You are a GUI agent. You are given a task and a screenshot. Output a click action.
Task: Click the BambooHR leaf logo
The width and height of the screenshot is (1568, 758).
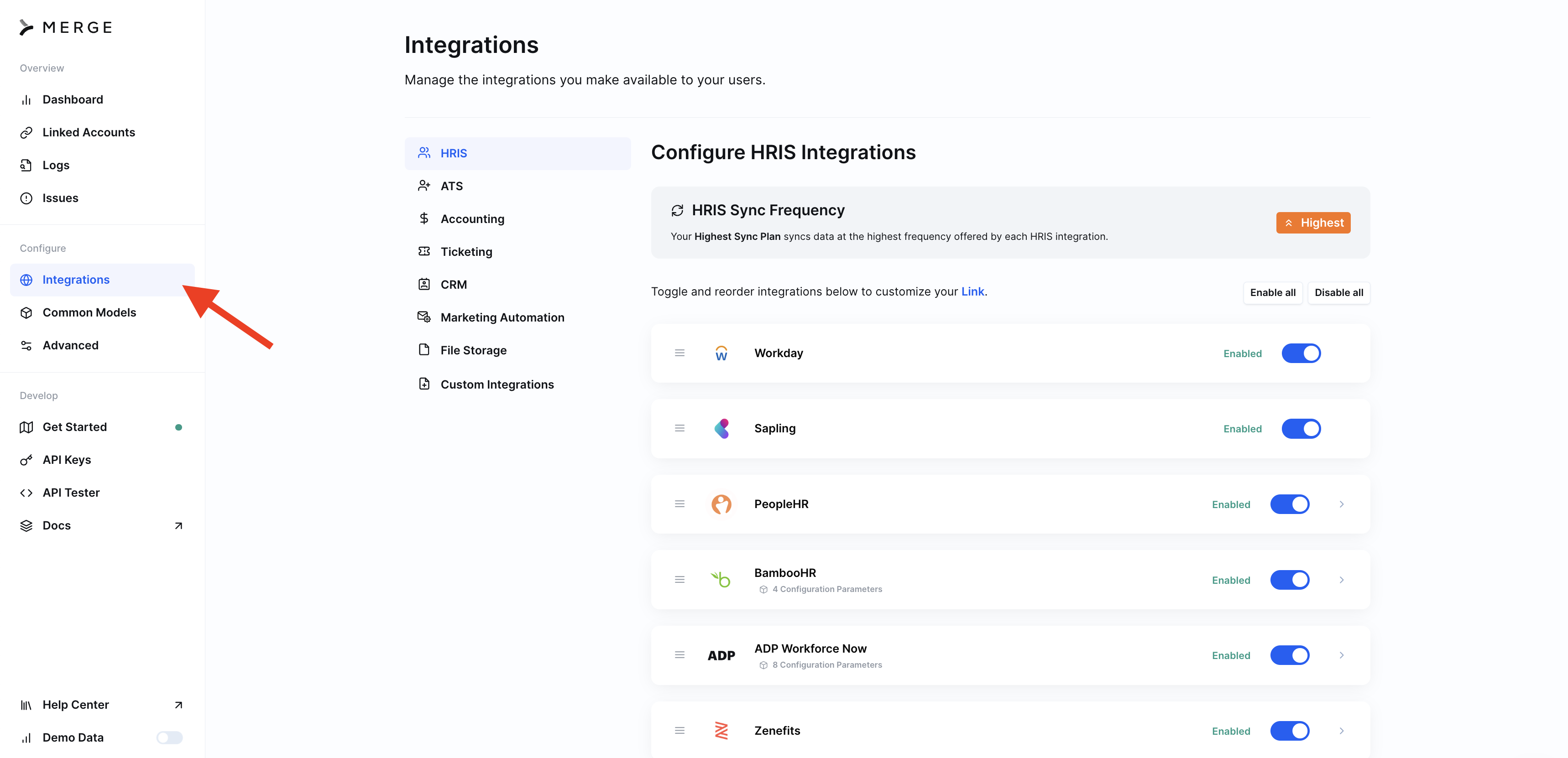pyautogui.click(x=721, y=579)
